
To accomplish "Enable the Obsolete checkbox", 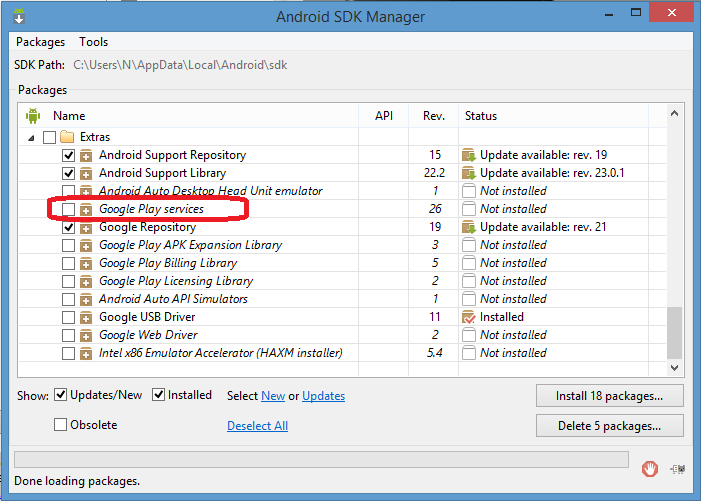I will (x=60, y=425).
